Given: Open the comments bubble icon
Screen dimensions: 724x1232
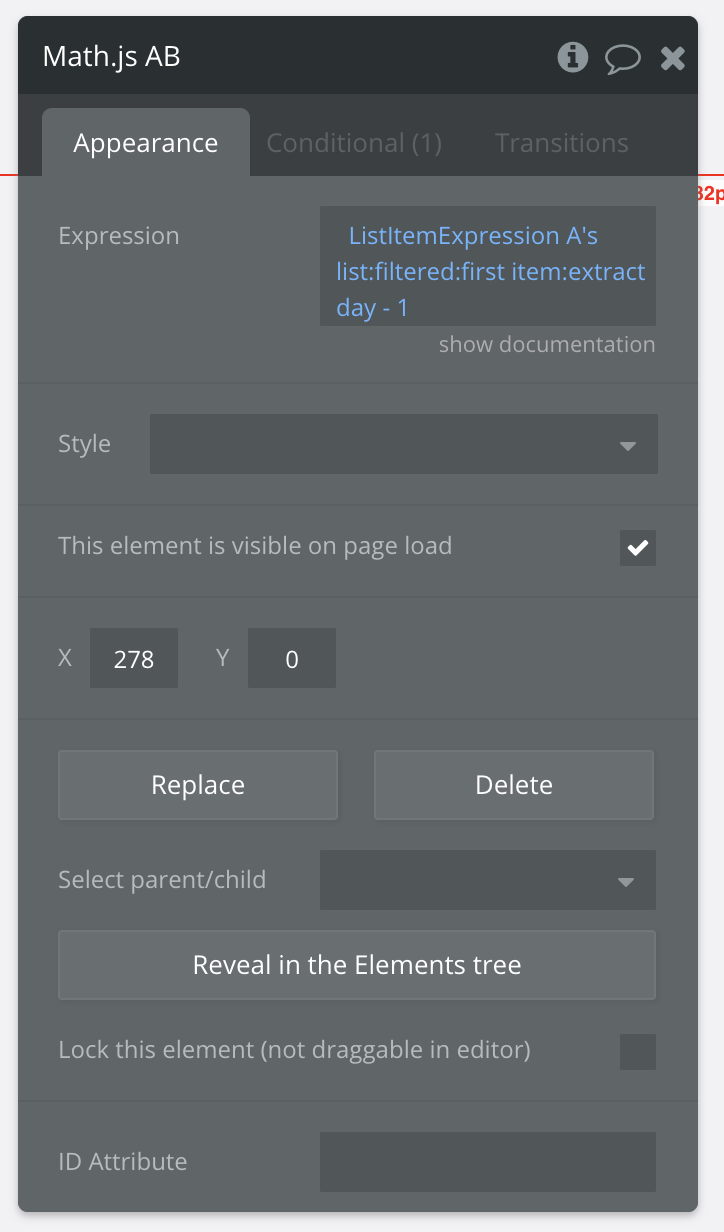Looking at the screenshot, I should (622, 57).
